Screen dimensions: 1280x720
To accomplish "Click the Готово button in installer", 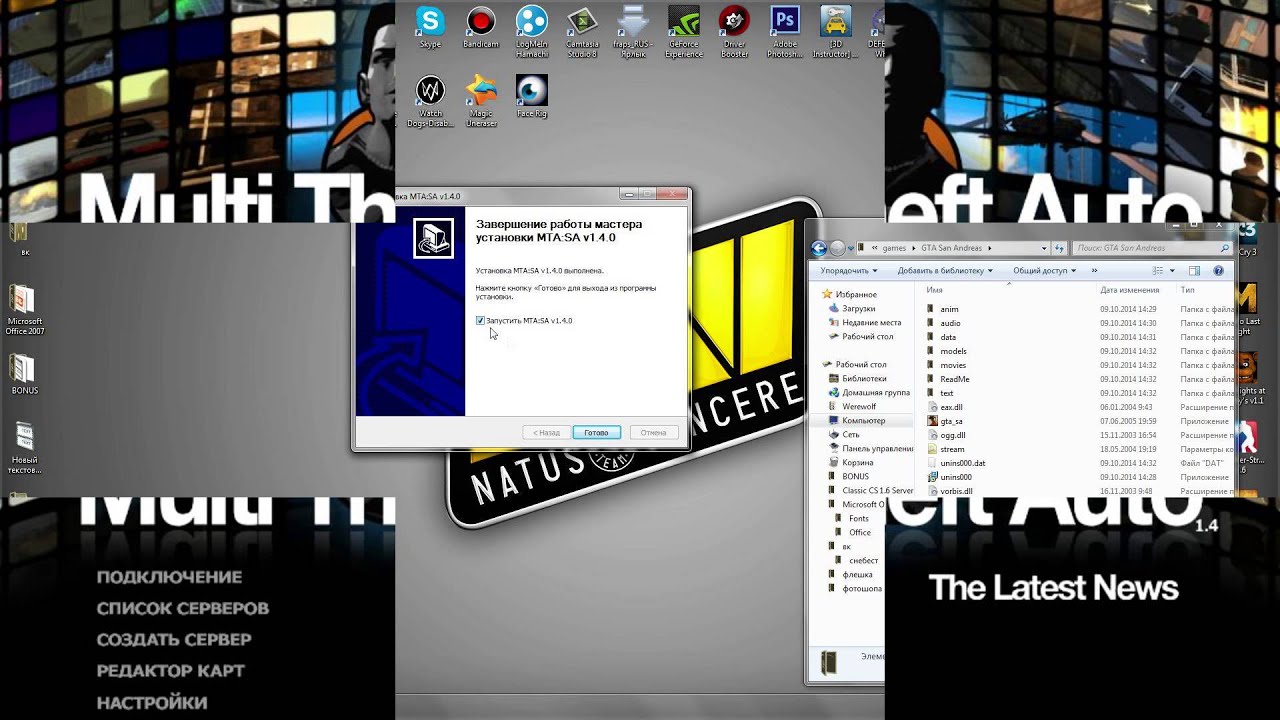I will click(597, 432).
